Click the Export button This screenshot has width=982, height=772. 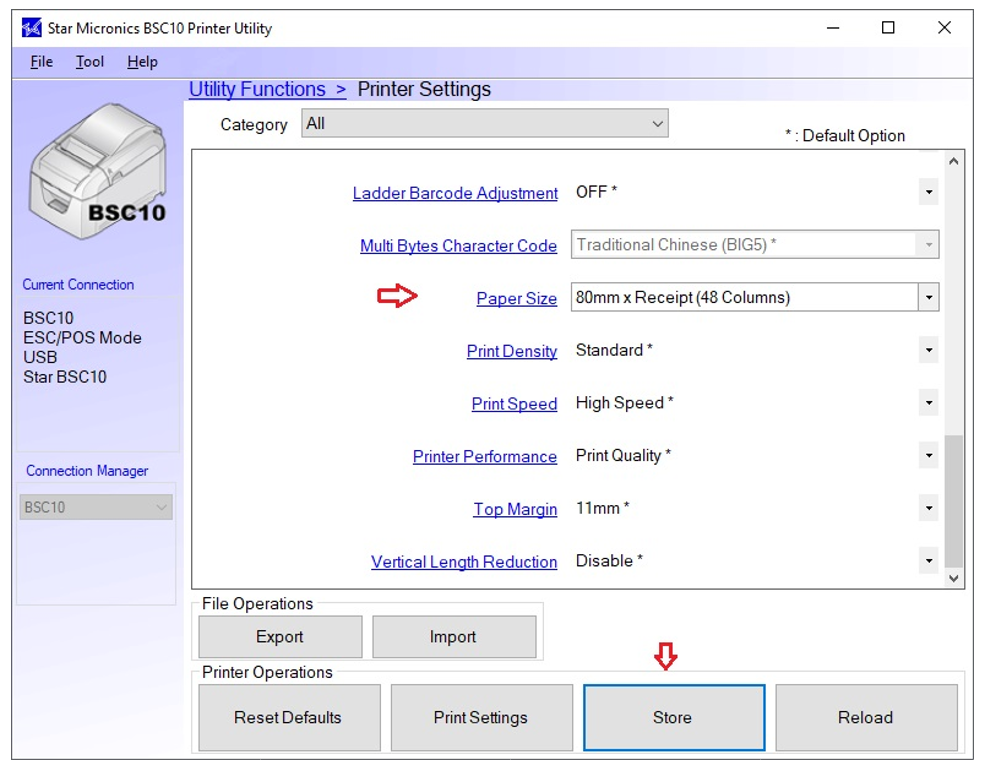(x=280, y=637)
